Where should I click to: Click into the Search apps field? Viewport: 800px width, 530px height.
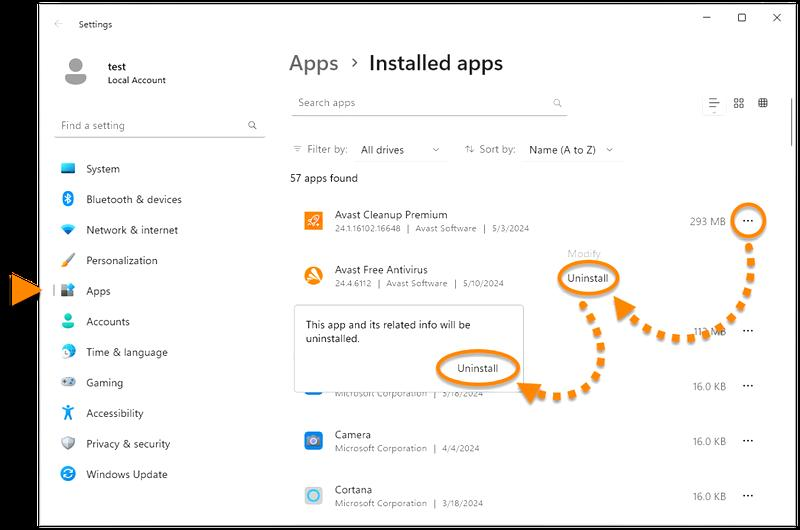pos(429,104)
